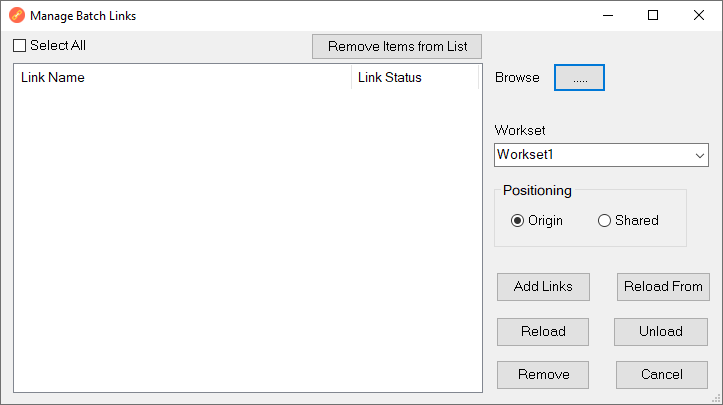Click the Remove button
Viewport: 723px width, 405px height.
(543, 375)
